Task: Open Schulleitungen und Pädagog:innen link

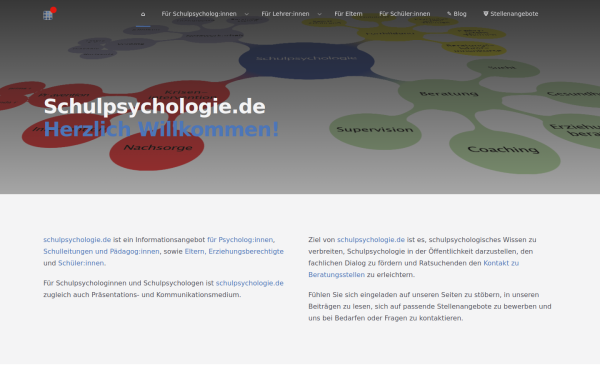Action: [101, 251]
